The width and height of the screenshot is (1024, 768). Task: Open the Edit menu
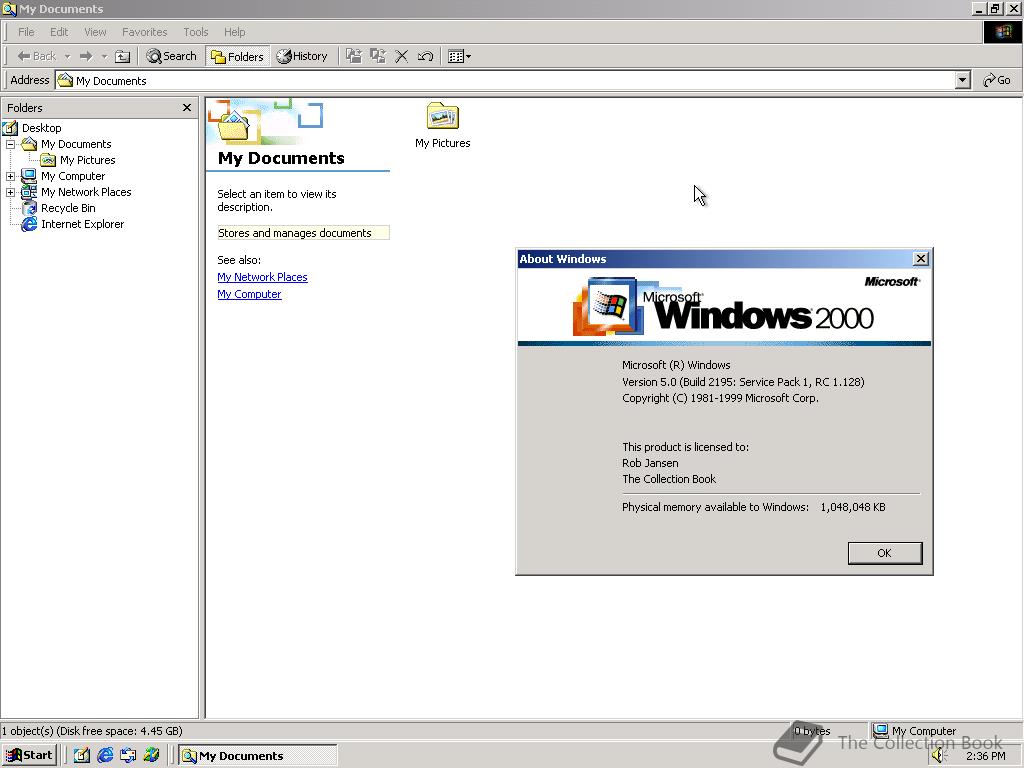(59, 32)
